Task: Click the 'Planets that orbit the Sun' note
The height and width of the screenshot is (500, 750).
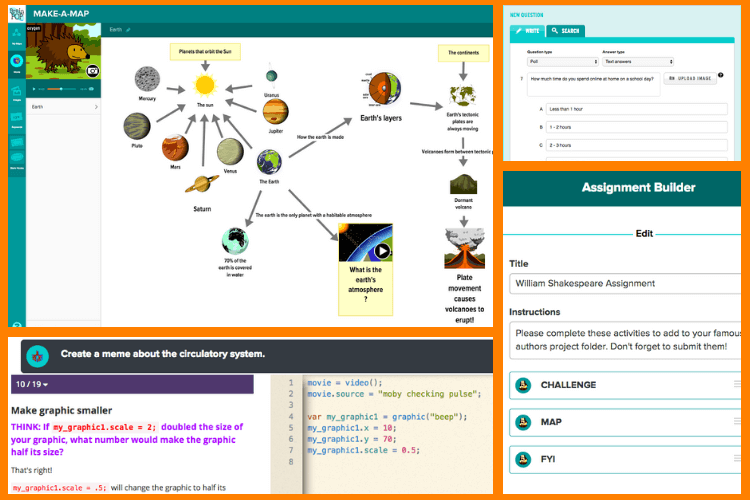Action: [205, 52]
